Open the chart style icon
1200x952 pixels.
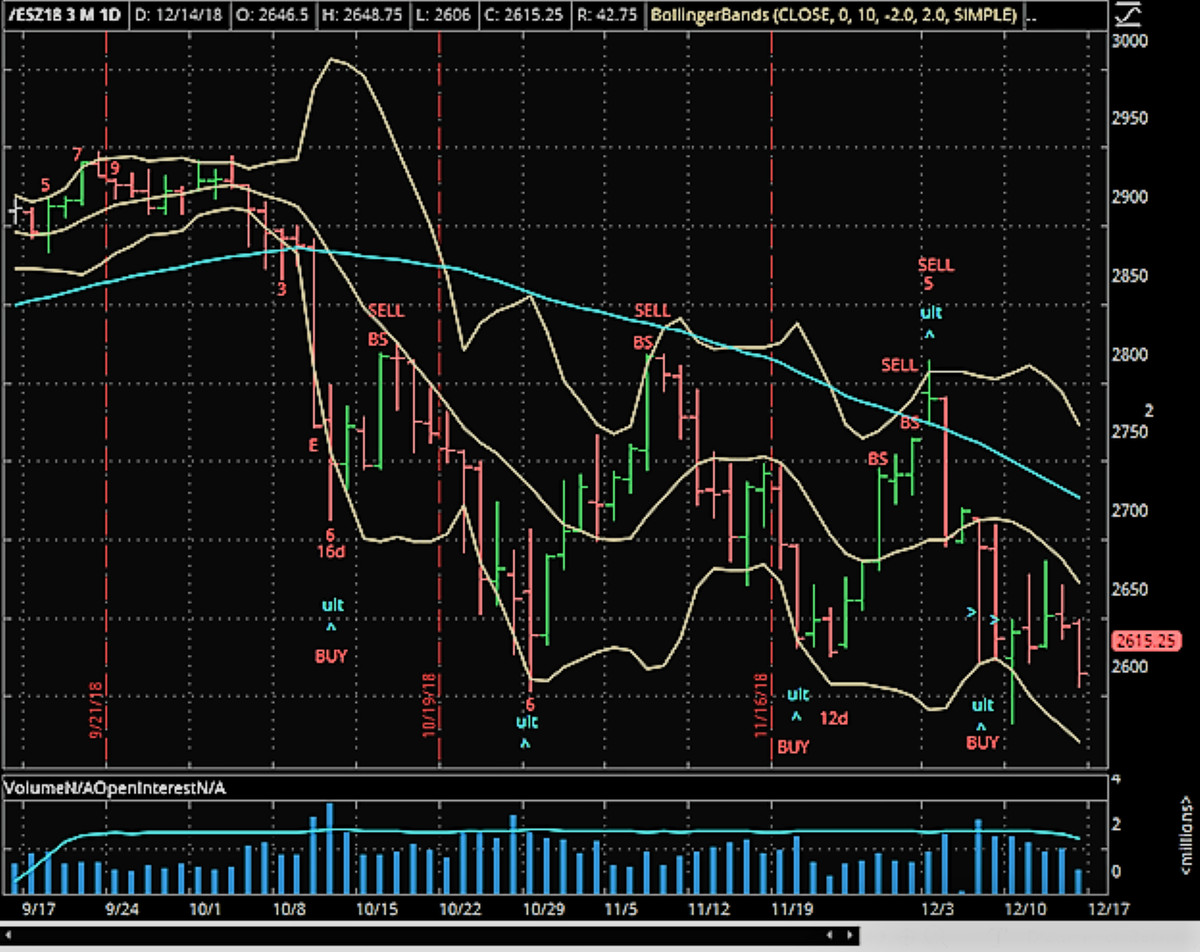pyautogui.click(x=1130, y=15)
